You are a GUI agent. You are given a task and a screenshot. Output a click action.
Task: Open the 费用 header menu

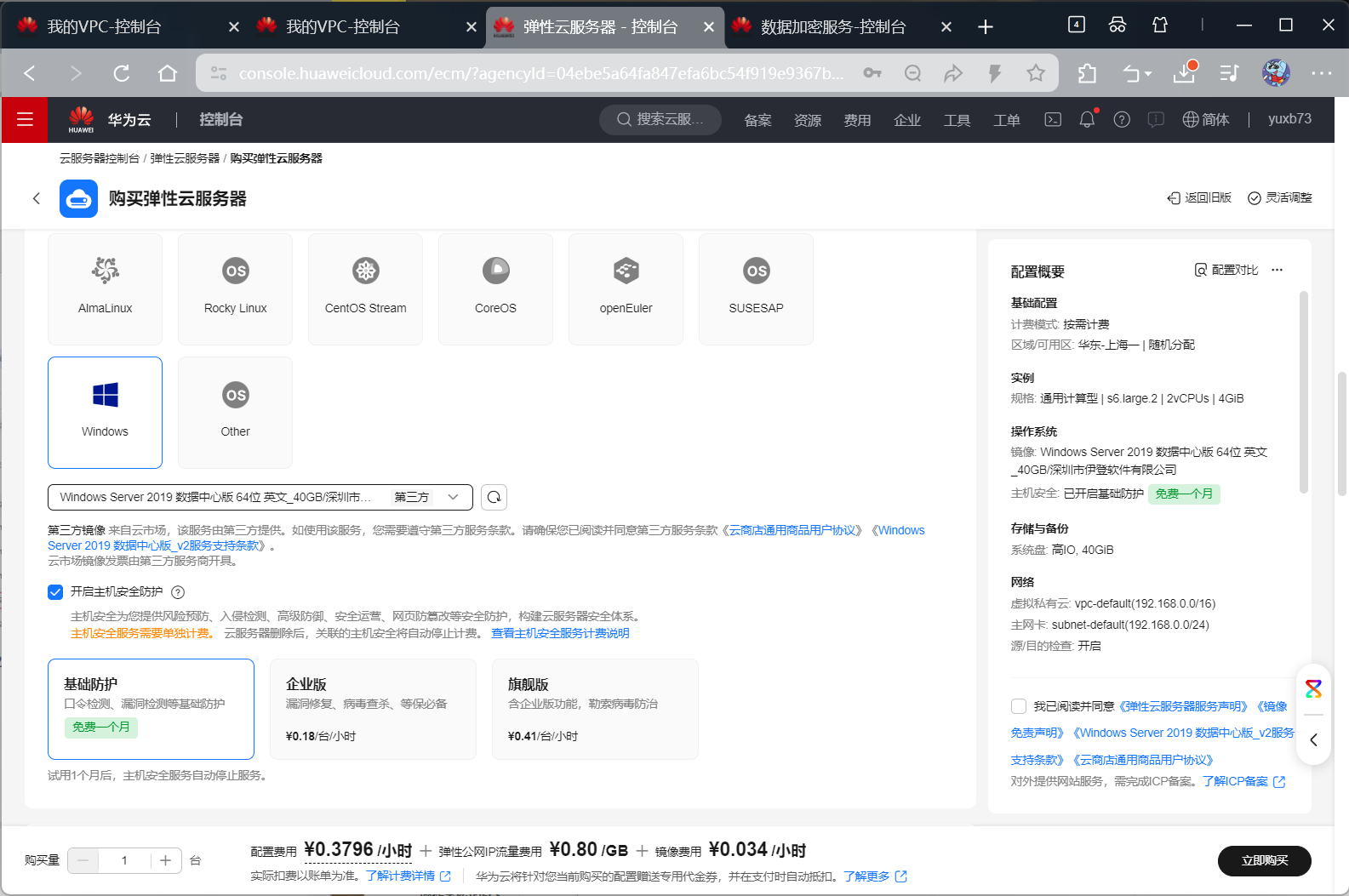click(857, 120)
